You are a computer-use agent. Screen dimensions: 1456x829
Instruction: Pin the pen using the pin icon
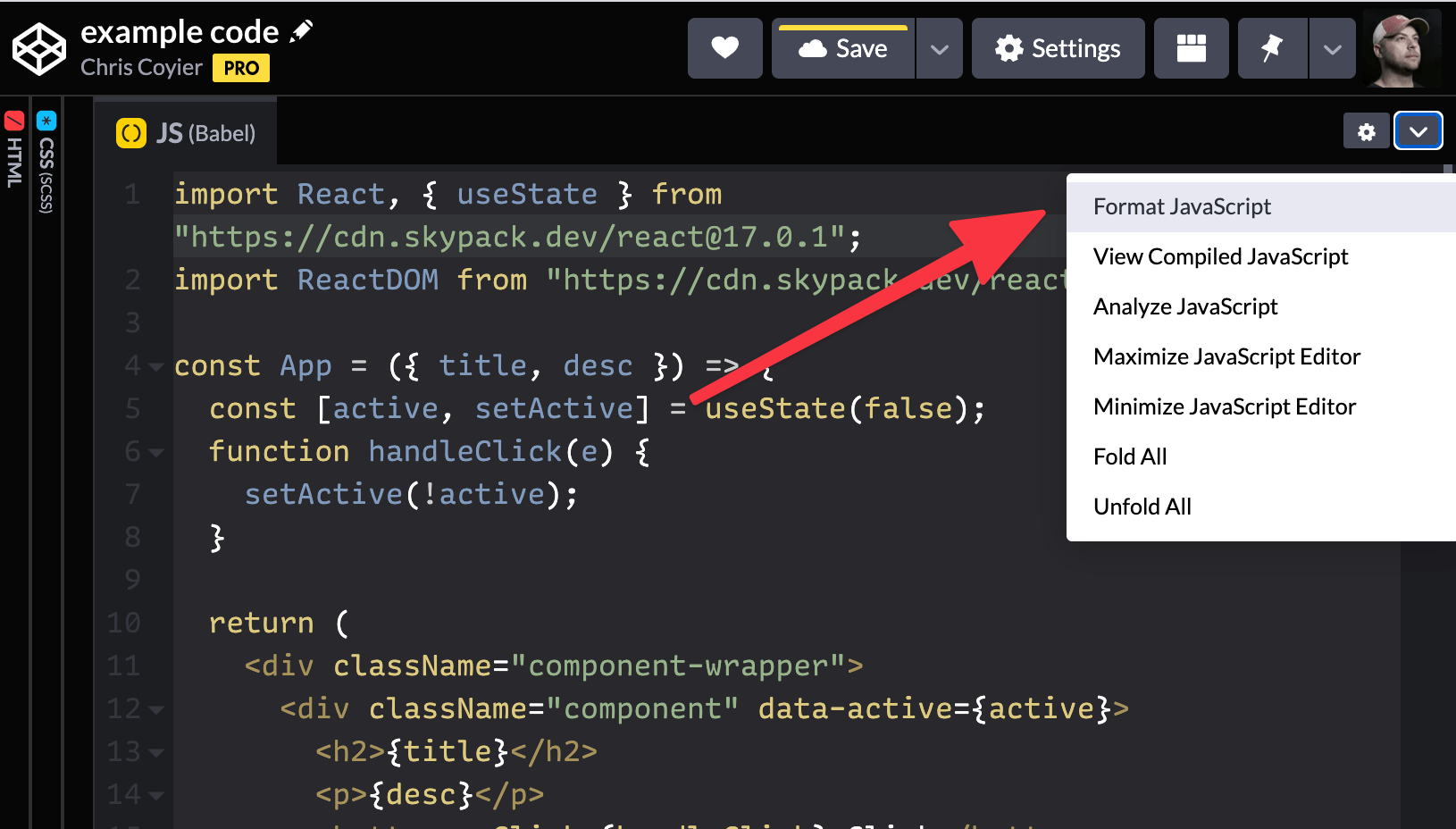point(1272,48)
